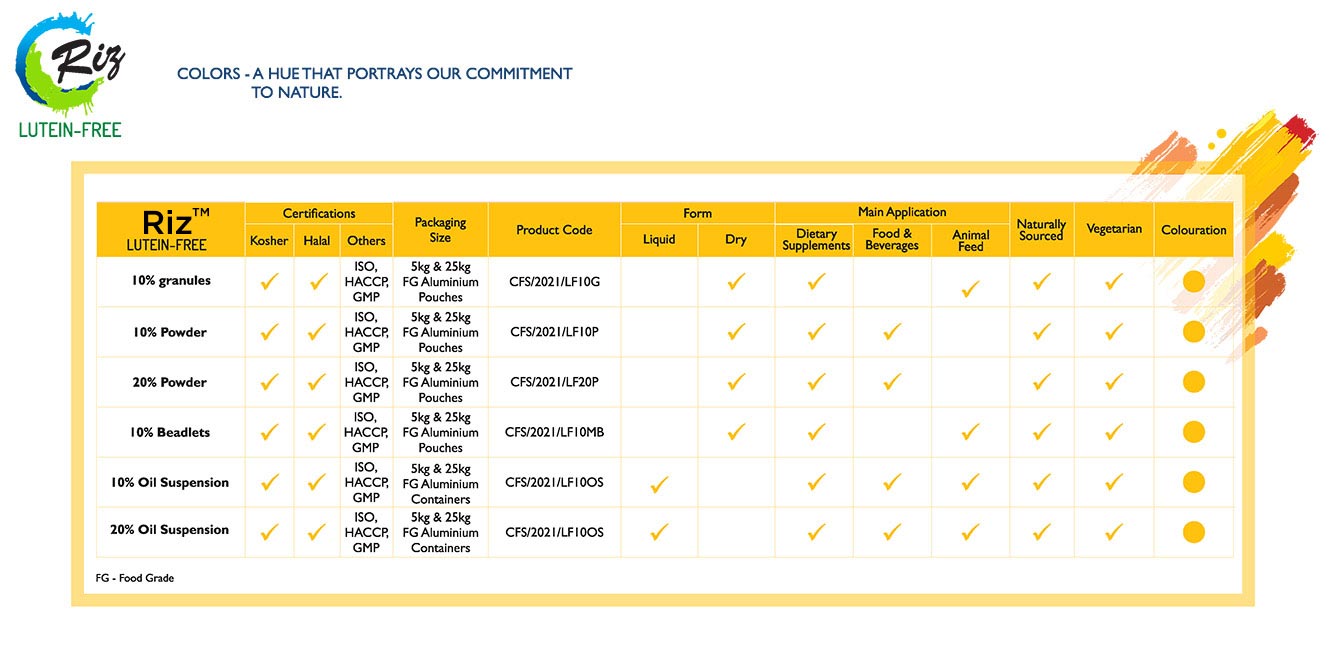Click the Colors commitment to nature headline

(x=375, y=83)
